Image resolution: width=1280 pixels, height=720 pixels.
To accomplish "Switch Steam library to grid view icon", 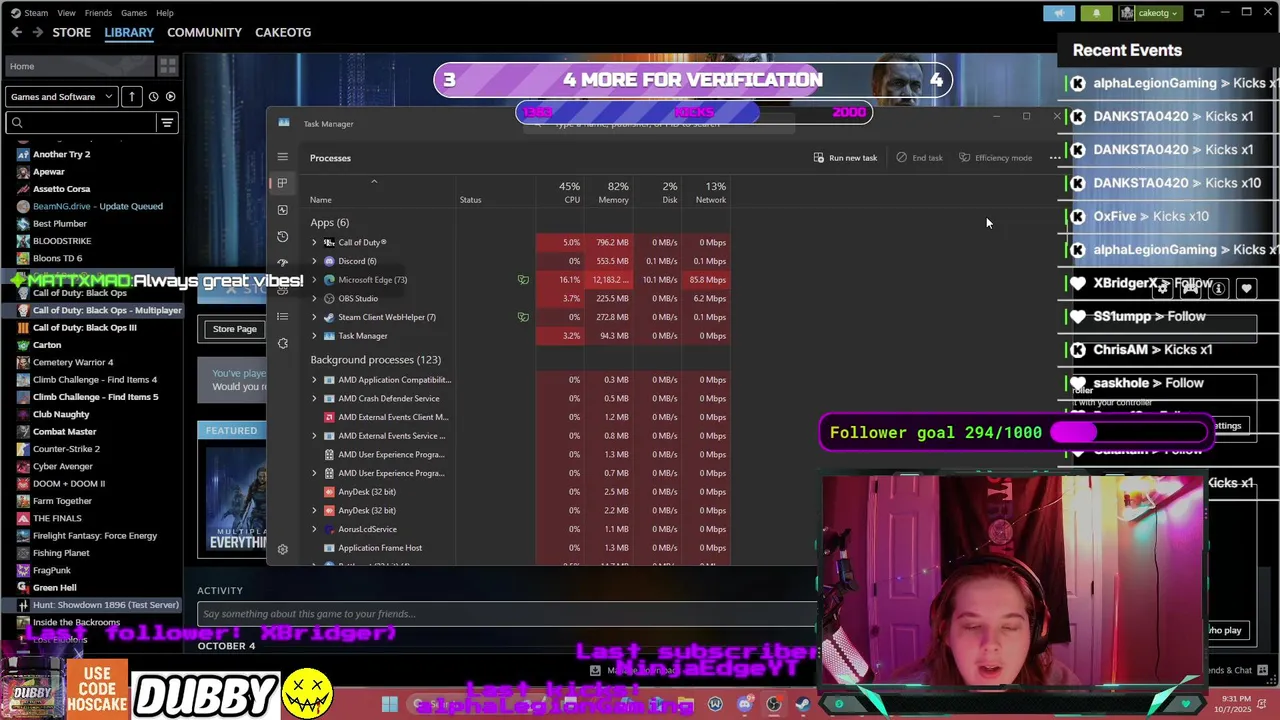I will (168, 66).
